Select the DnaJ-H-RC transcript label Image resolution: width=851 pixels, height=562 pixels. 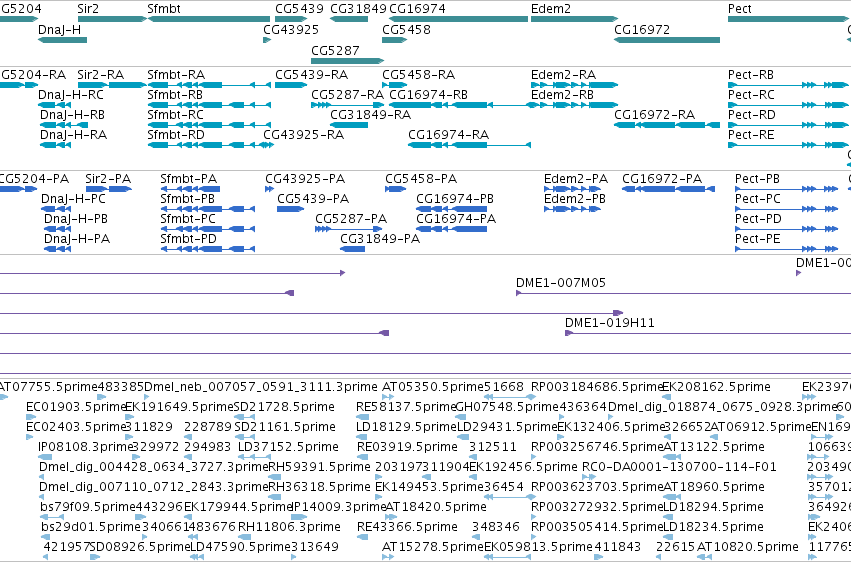point(71,94)
